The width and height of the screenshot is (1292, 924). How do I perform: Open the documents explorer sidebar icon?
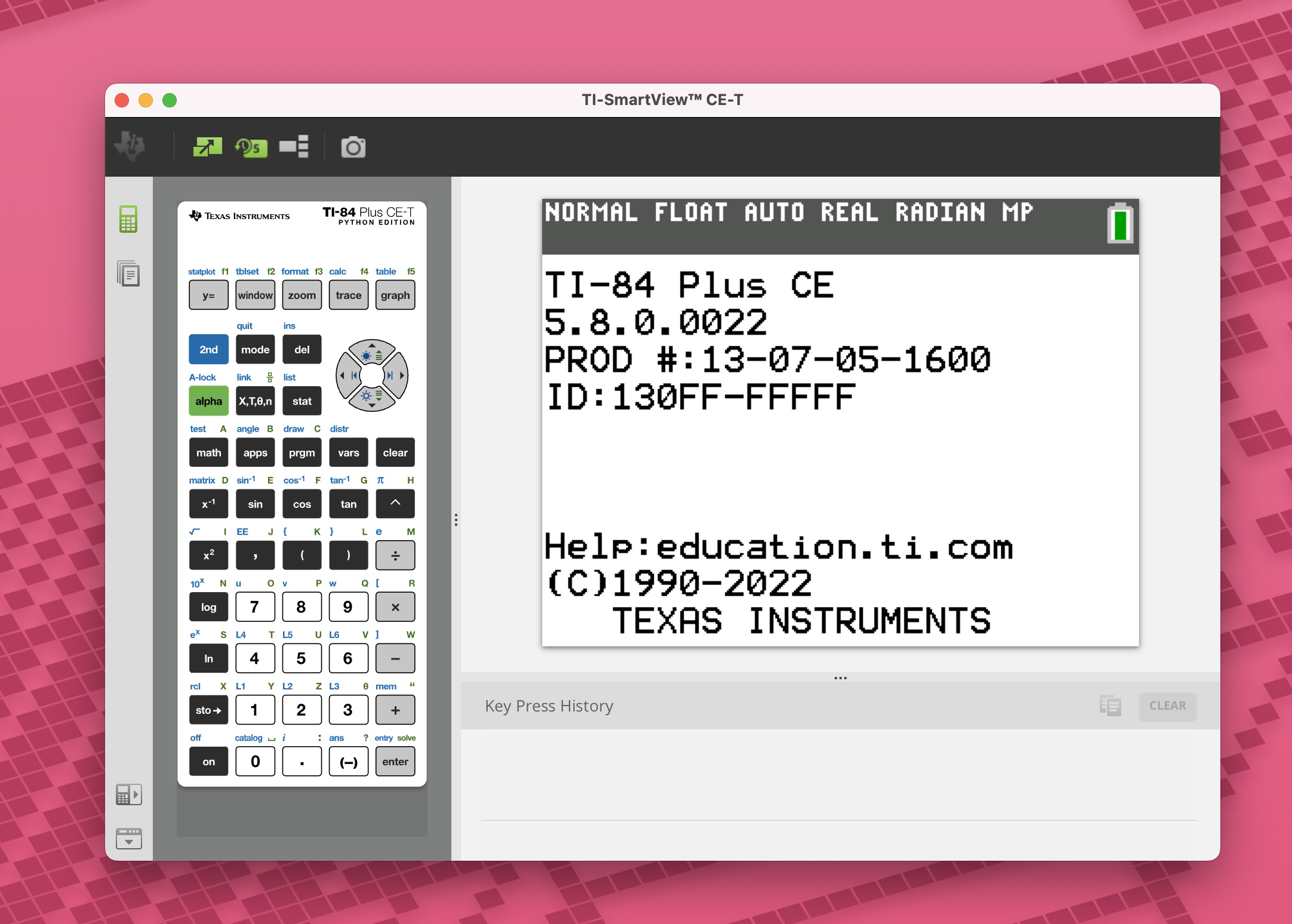(128, 273)
